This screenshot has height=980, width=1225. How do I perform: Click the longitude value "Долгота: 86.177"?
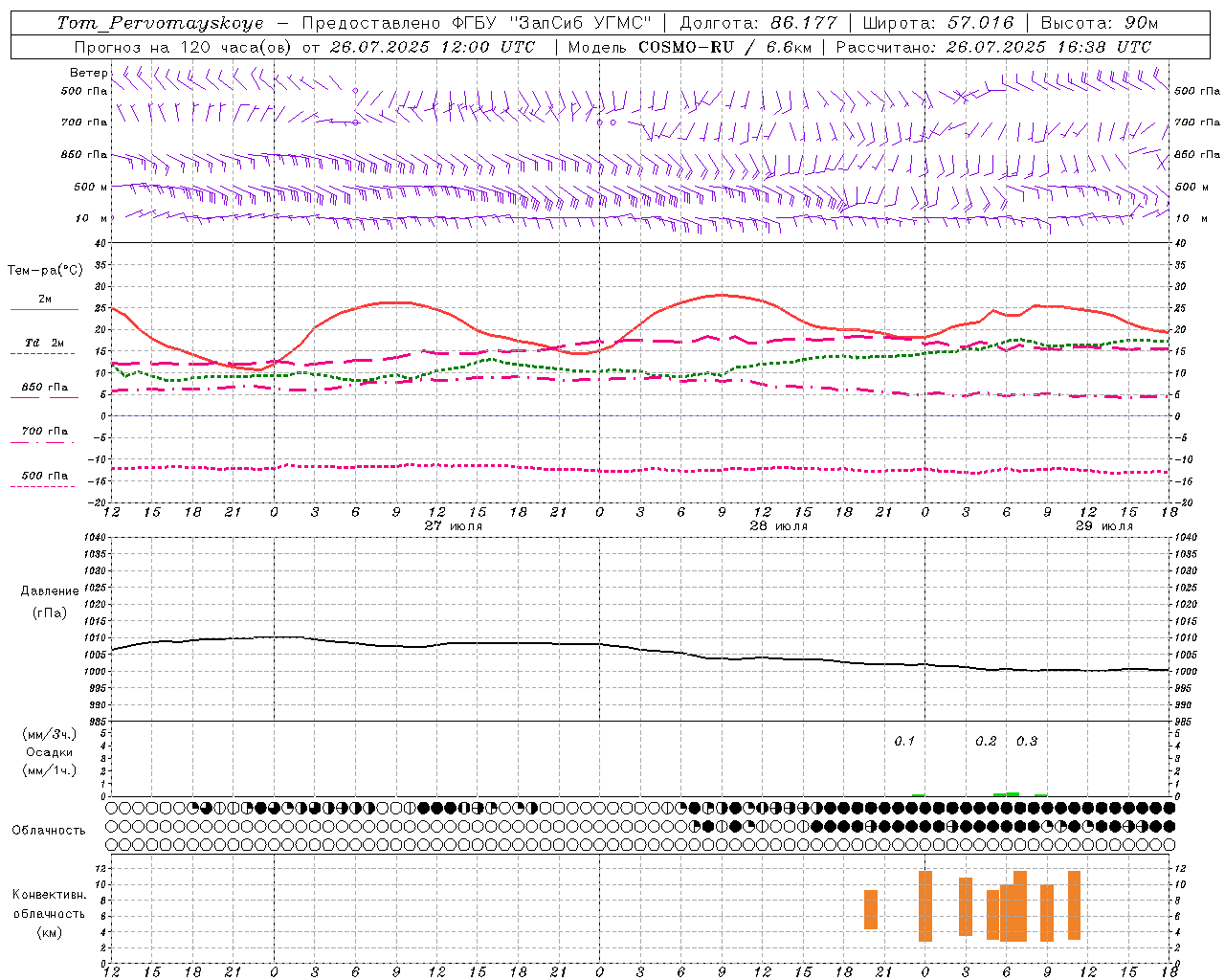[x=758, y=23]
